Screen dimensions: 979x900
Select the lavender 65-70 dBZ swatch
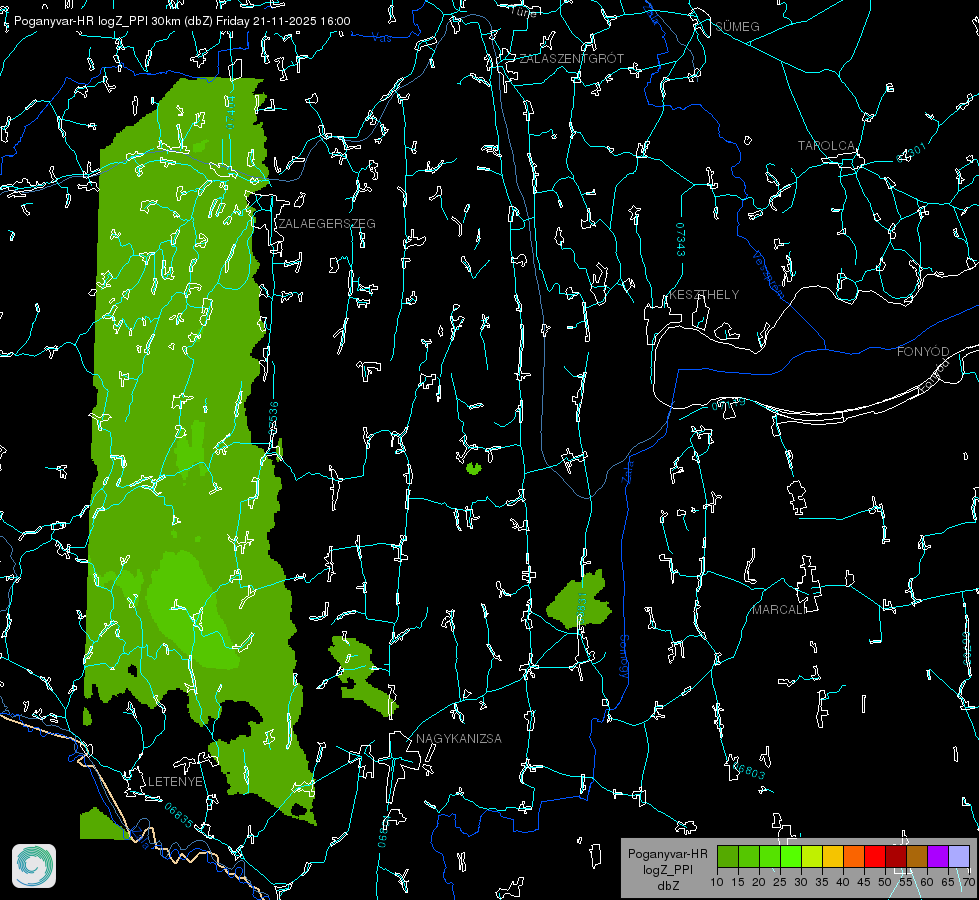959,856
